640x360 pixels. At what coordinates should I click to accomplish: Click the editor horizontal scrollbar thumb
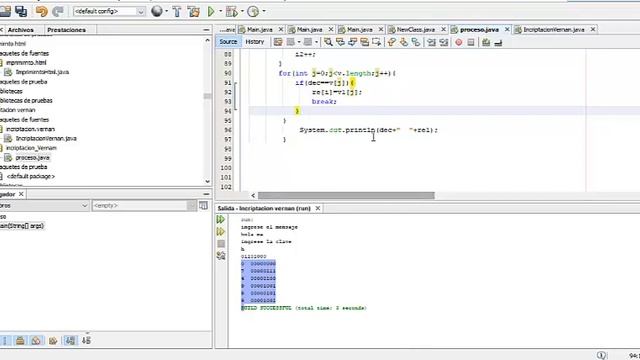(346, 196)
